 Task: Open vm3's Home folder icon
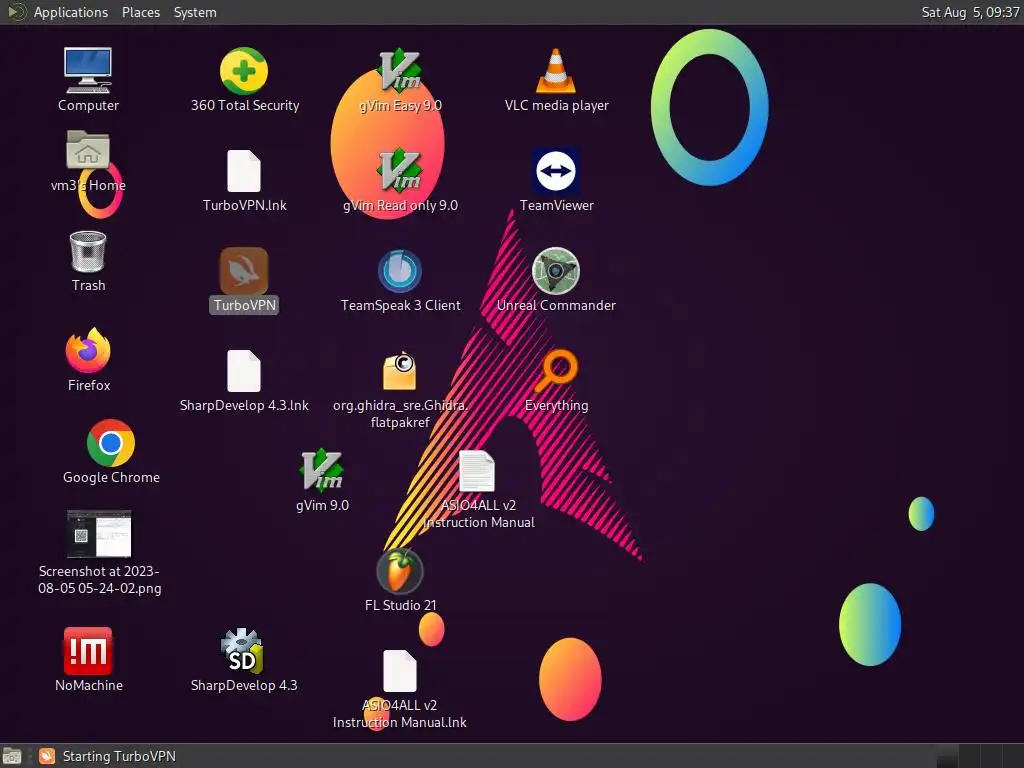[x=88, y=150]
